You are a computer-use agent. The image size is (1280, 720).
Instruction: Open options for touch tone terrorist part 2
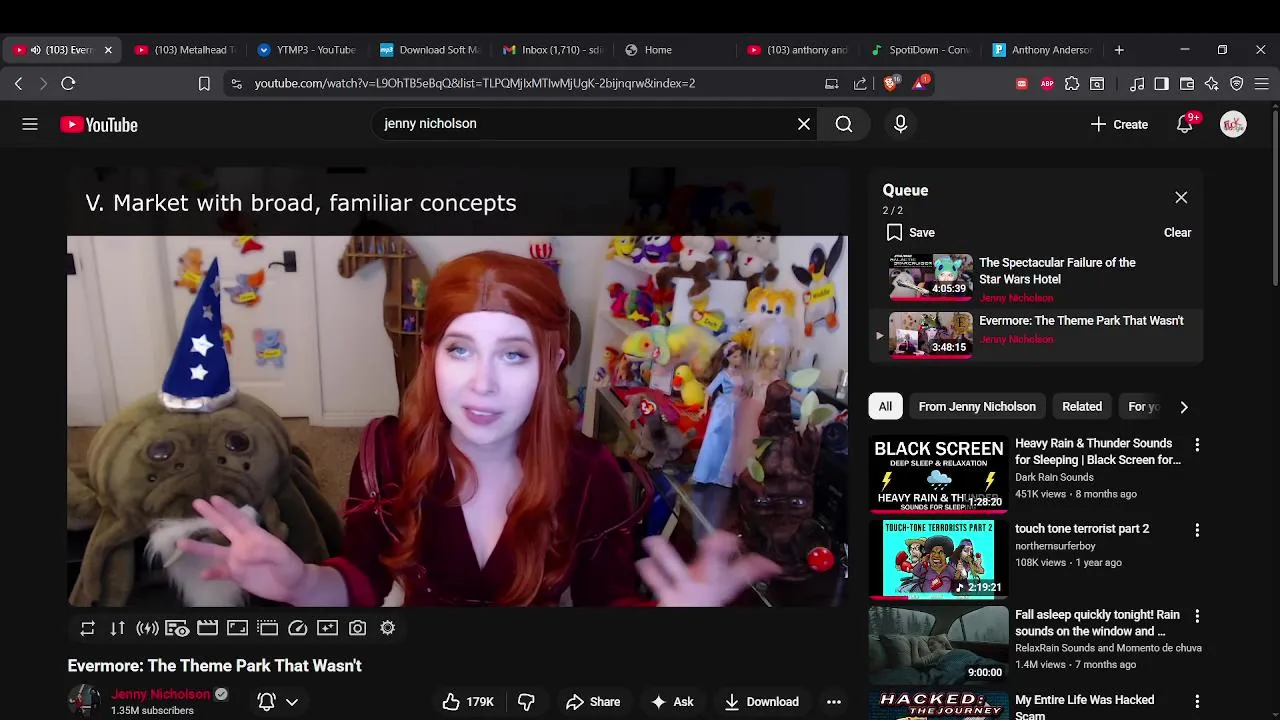point(1197,530)
